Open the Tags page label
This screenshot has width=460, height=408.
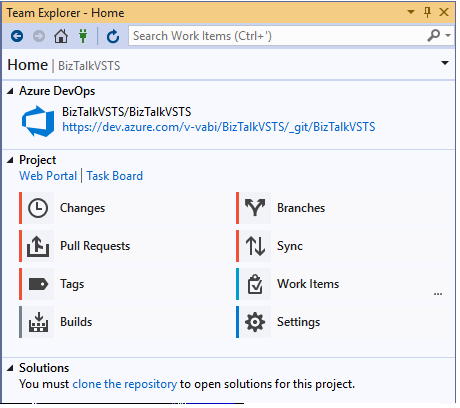pos(72,284)
